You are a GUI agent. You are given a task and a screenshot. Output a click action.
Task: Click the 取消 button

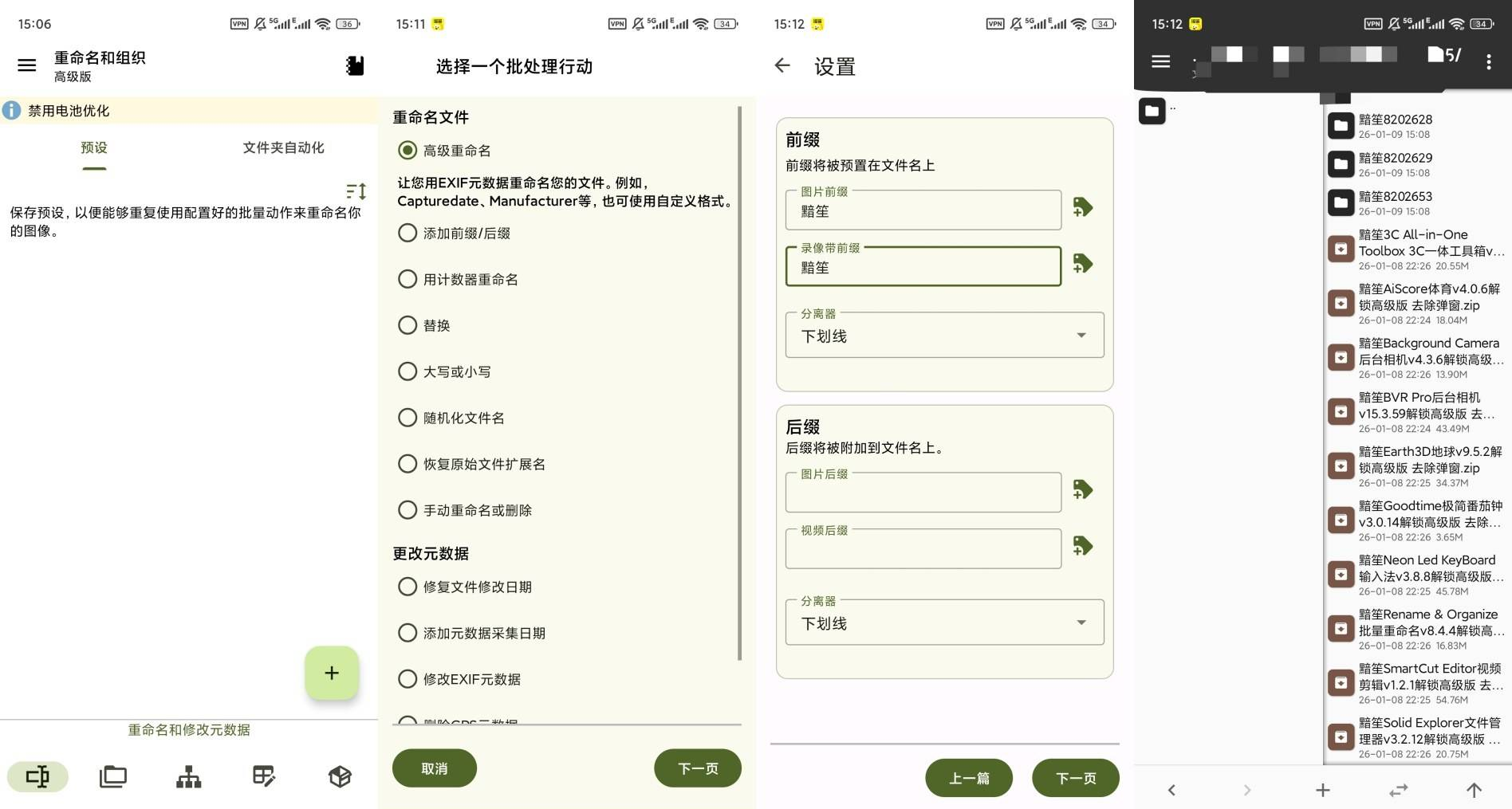click(x=435, y=768)
